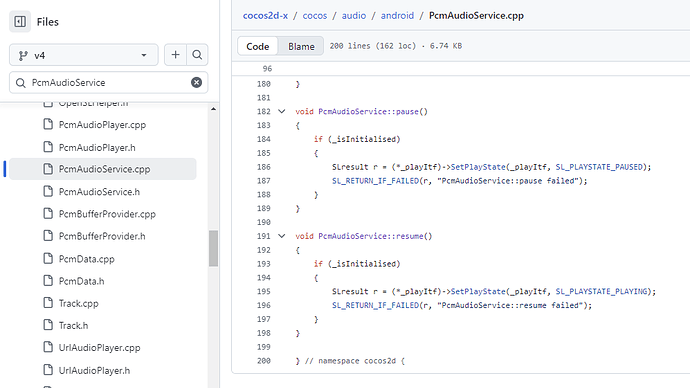Click SetPlayState call on line 186
The image size is (690, 388).
(x=478, y=167)
